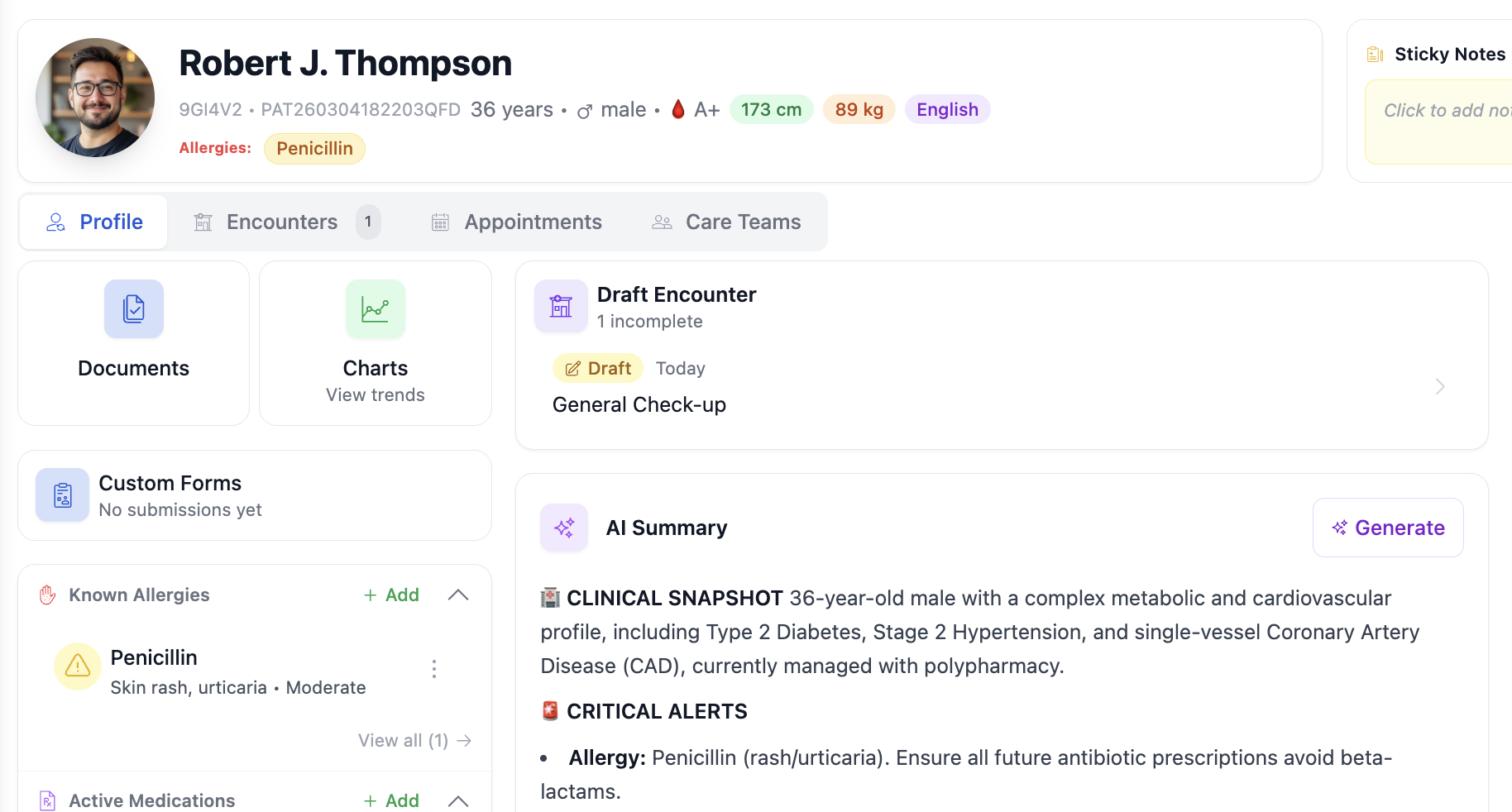The height and width of the screenshot is (812, 1512).
Task: Click the AI Summary sparkle icon
Action: click(x=564, y=528)
